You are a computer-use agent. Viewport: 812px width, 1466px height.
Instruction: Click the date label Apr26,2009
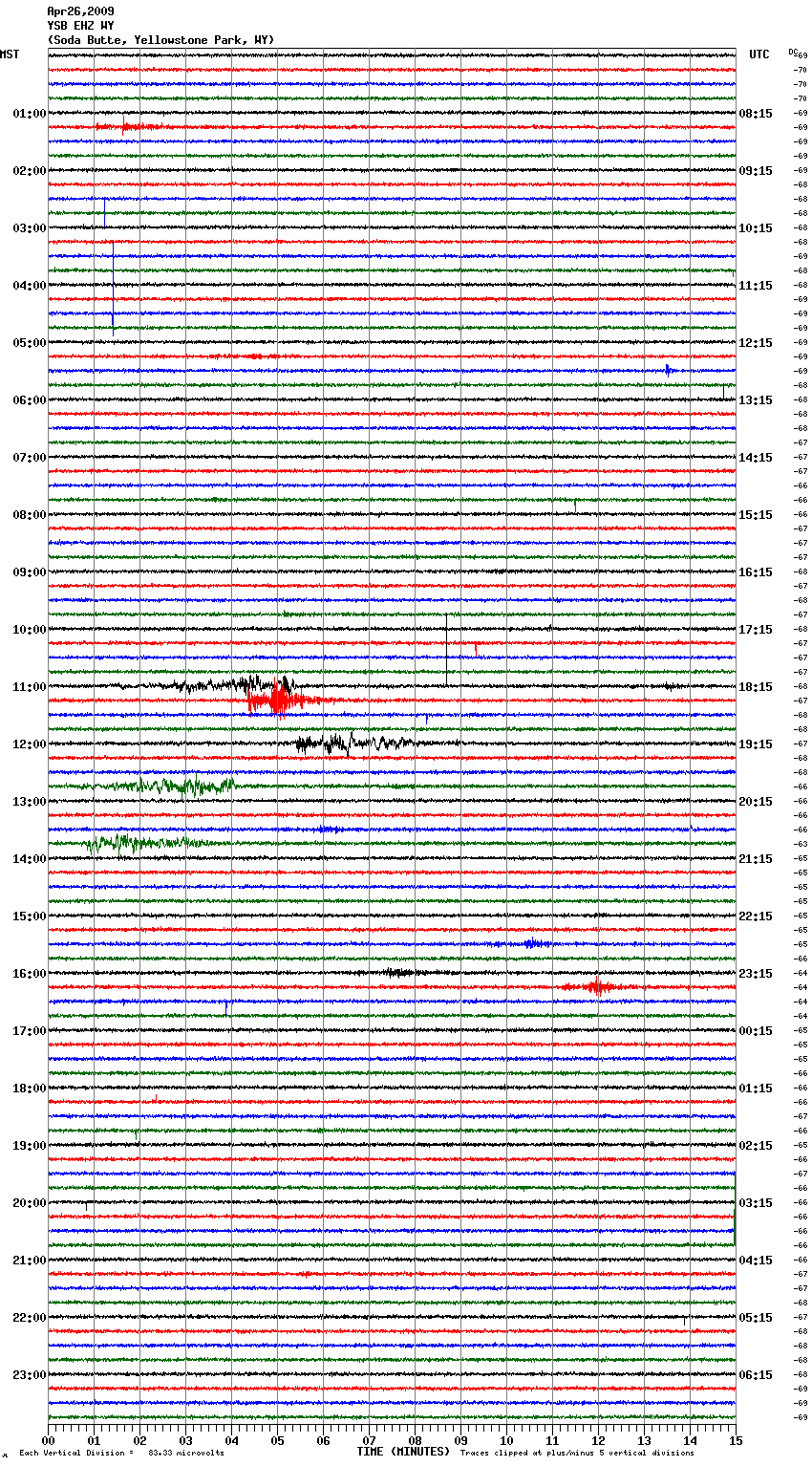point(80,11)
